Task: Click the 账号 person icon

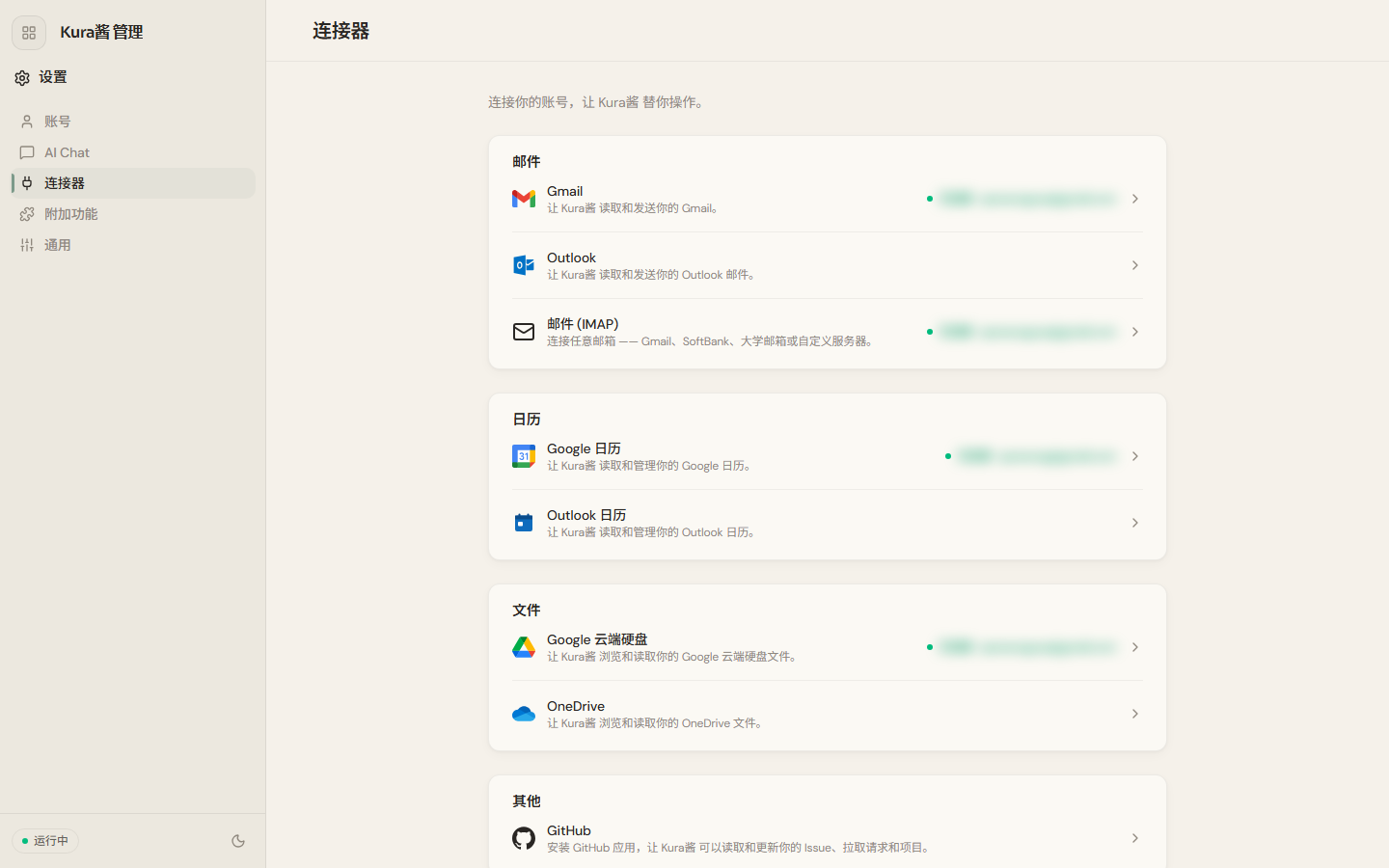Action: (x=27, y=122)
